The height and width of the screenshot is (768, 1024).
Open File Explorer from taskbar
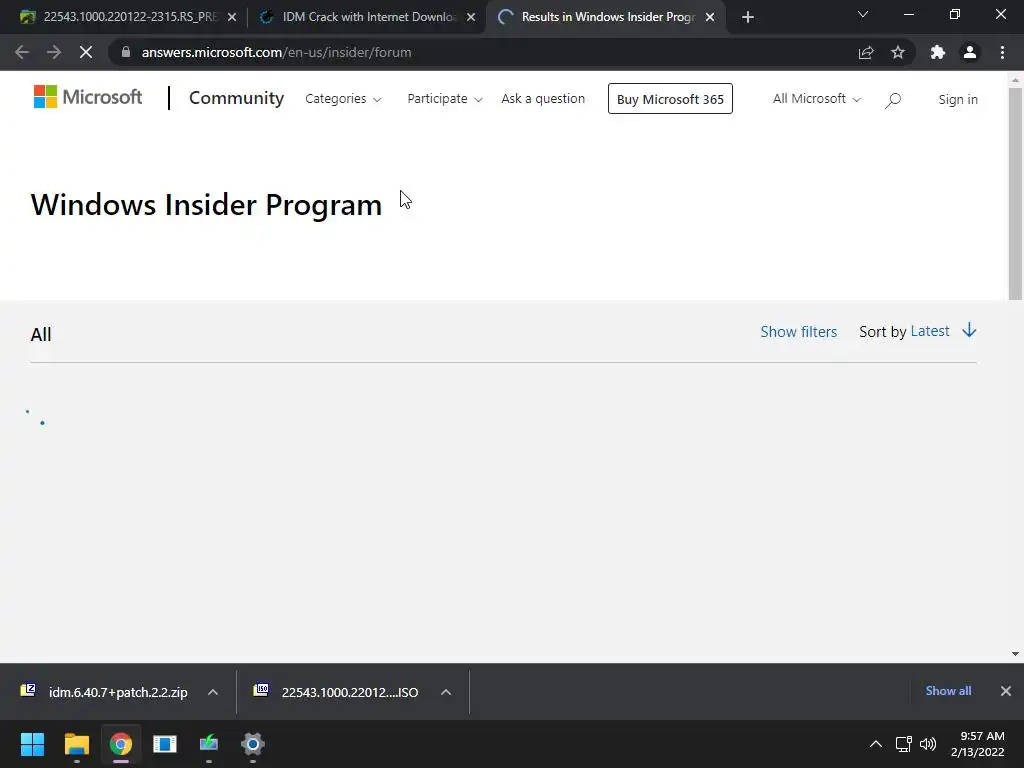coord(76,744)
